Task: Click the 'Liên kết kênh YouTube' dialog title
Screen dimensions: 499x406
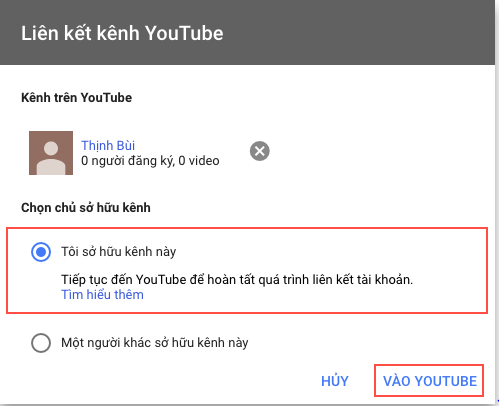Action: tap(122, 33)
